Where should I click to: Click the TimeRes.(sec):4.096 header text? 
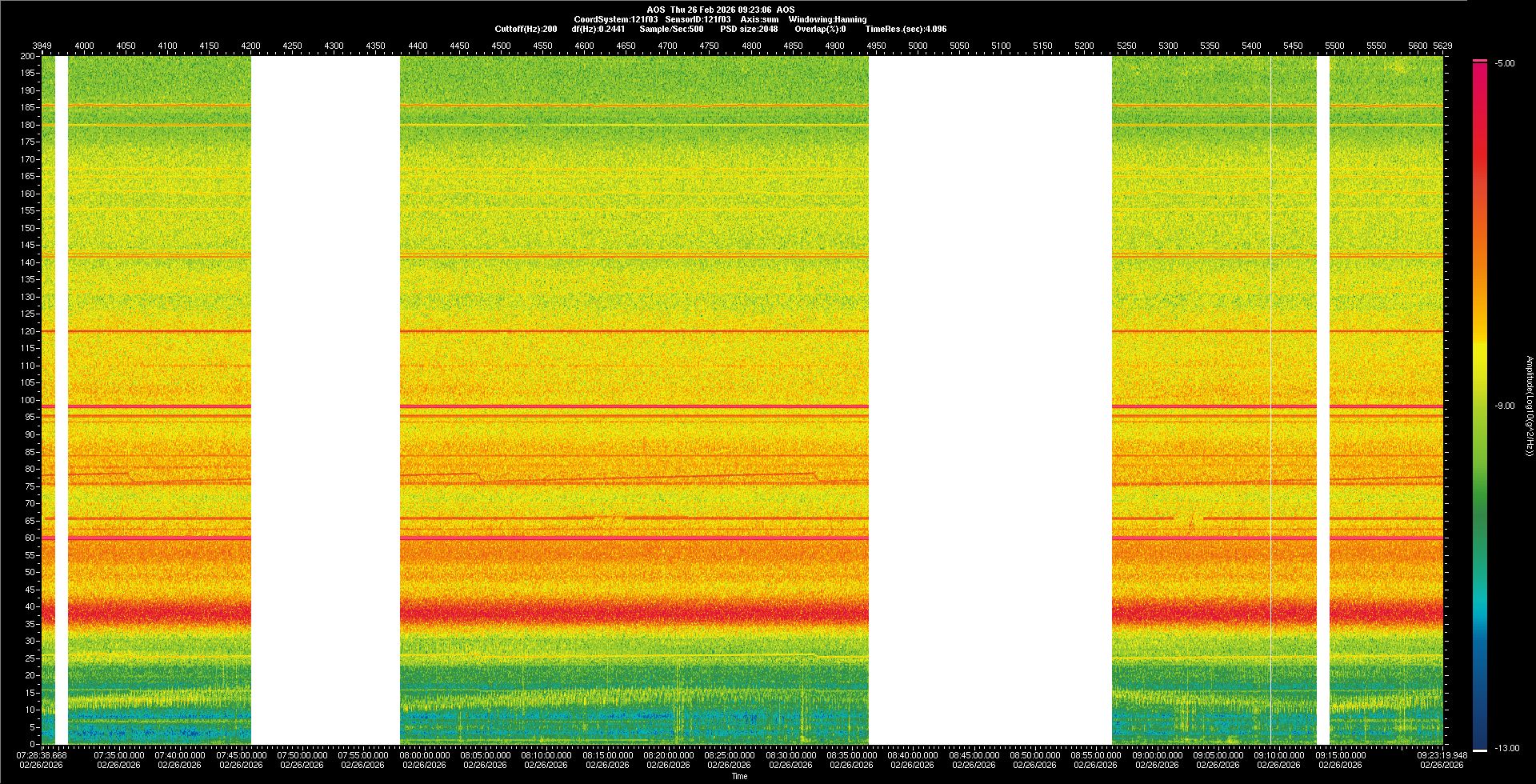(906, 29)
